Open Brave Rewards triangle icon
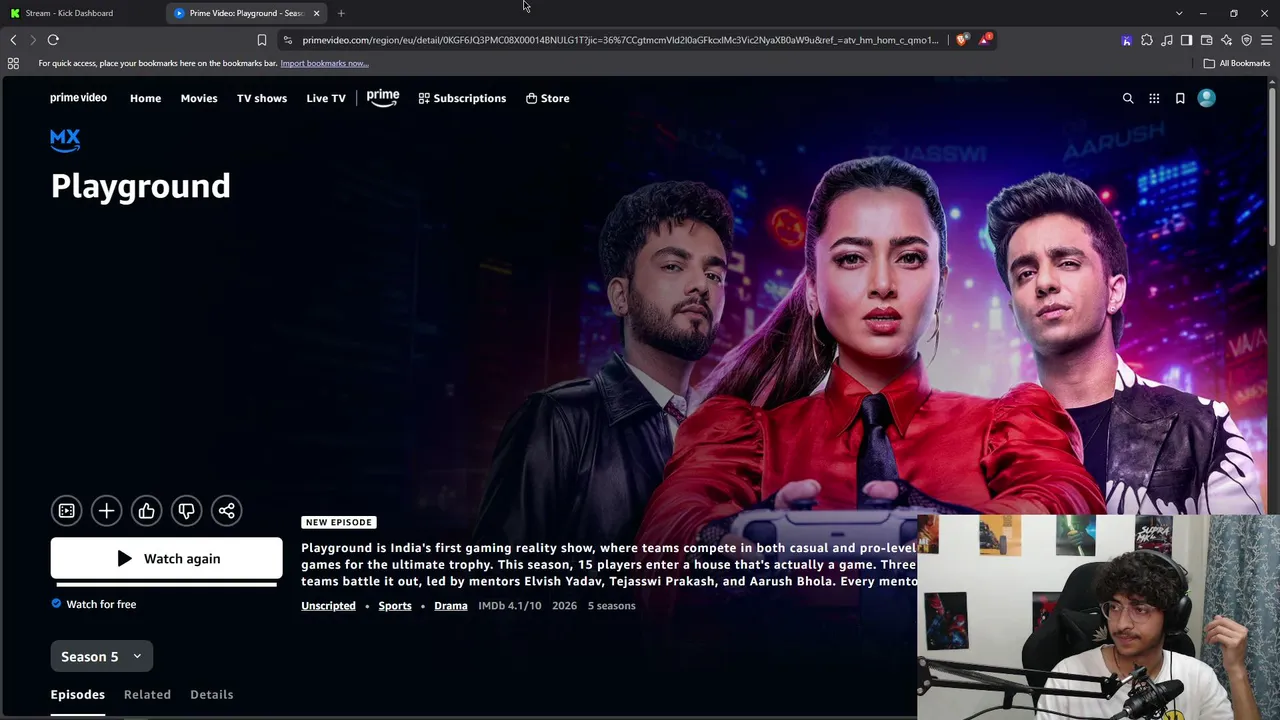This screenshot has height=720, width=1280. (986, 40)
